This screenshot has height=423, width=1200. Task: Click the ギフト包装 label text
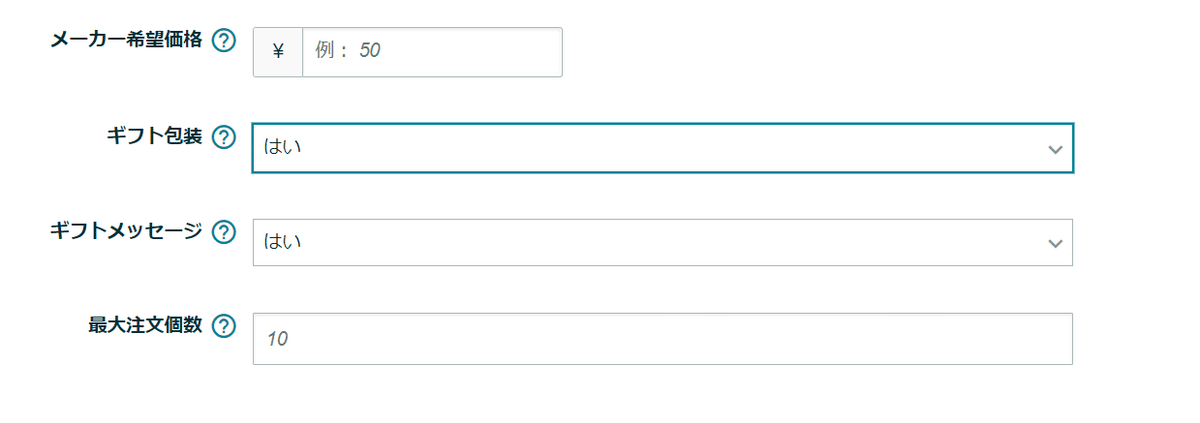[x=154, y=136]
